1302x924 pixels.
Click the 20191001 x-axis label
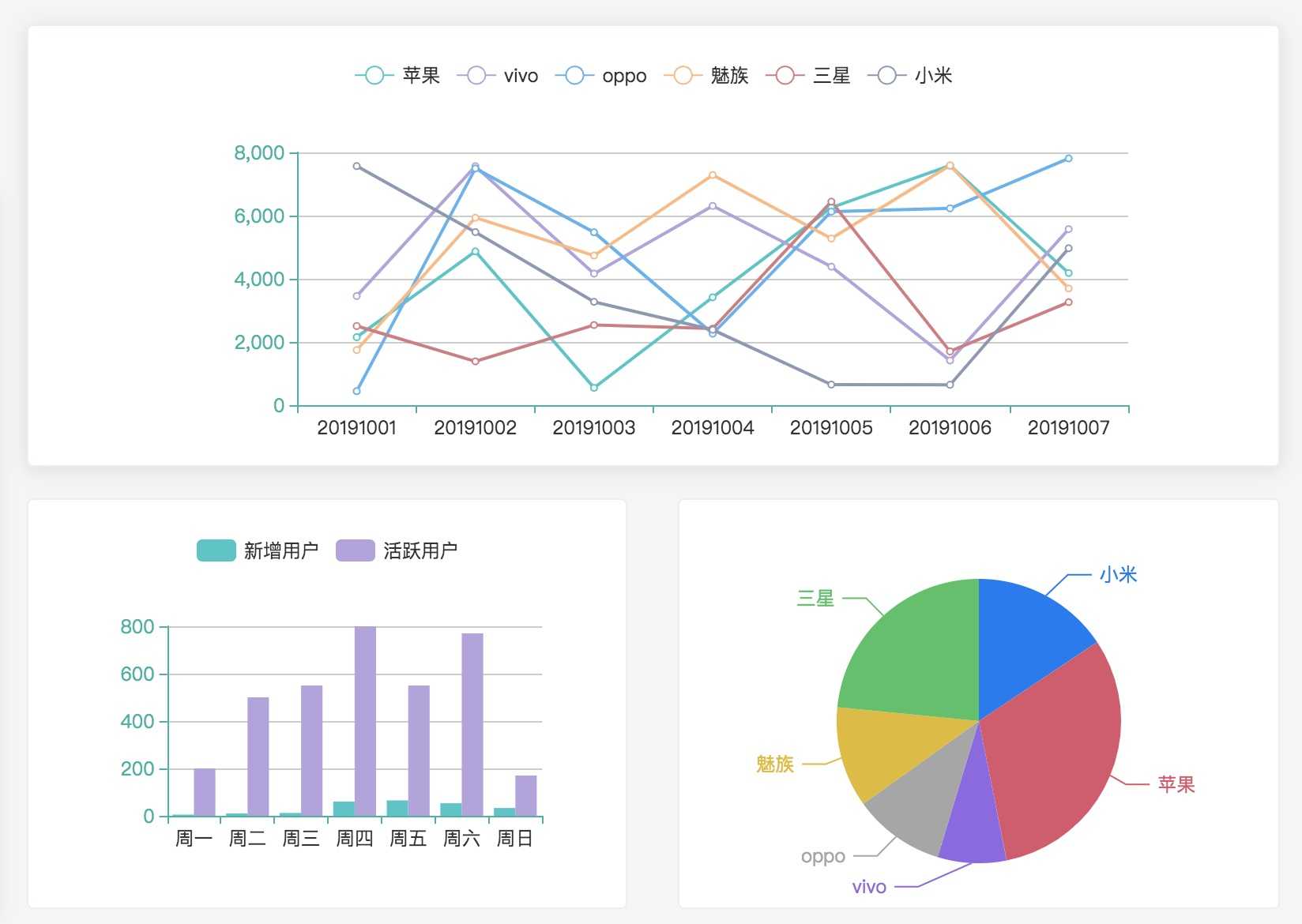click(356, 428)
